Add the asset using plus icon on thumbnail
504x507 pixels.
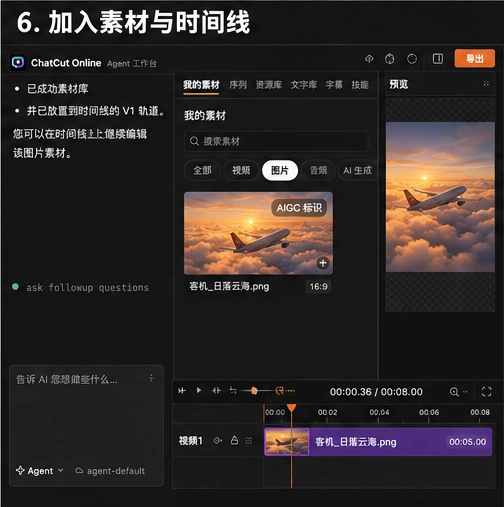(x=323, y=263)
